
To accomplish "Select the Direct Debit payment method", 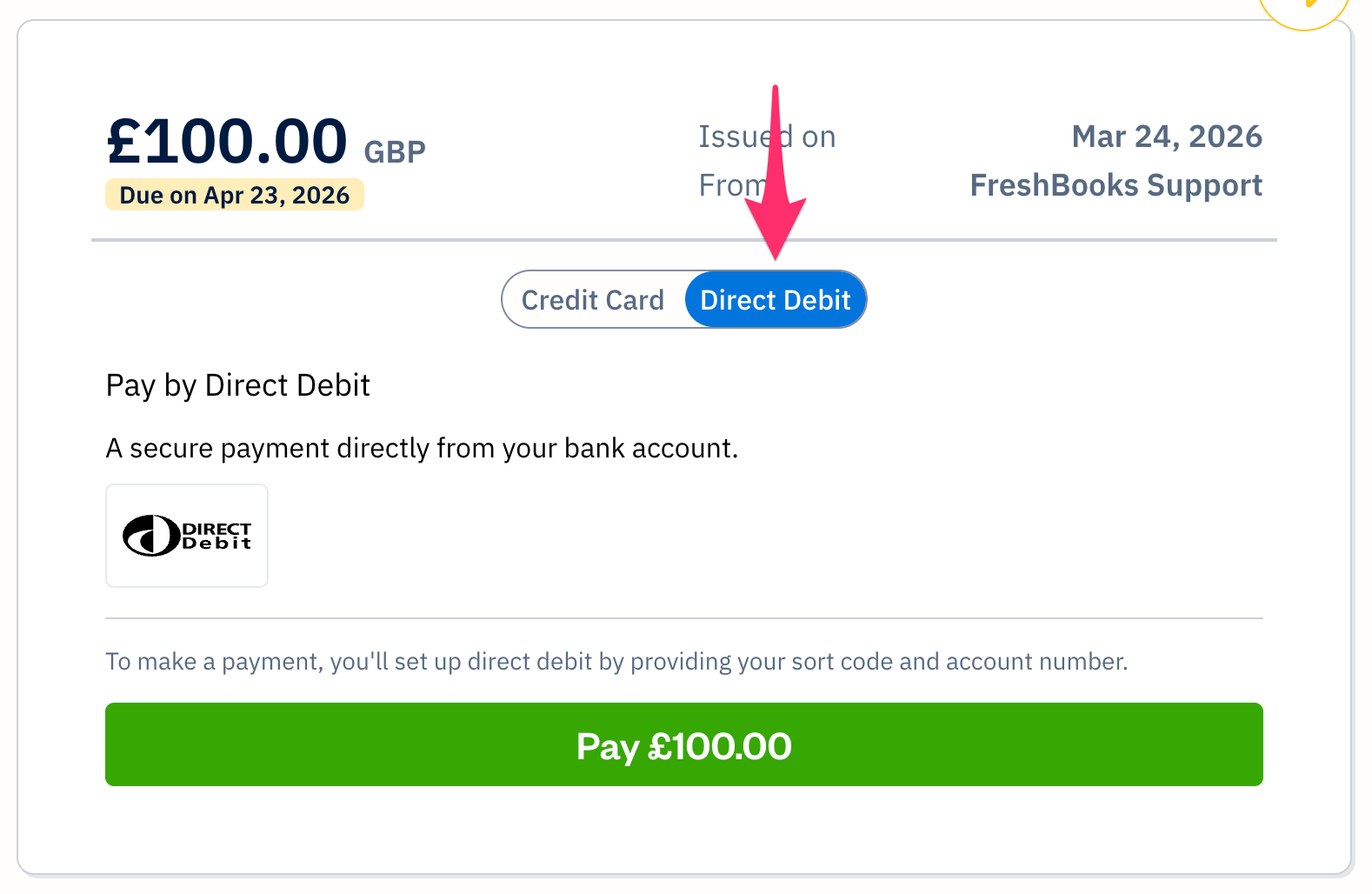I will [x=775, y=299].
